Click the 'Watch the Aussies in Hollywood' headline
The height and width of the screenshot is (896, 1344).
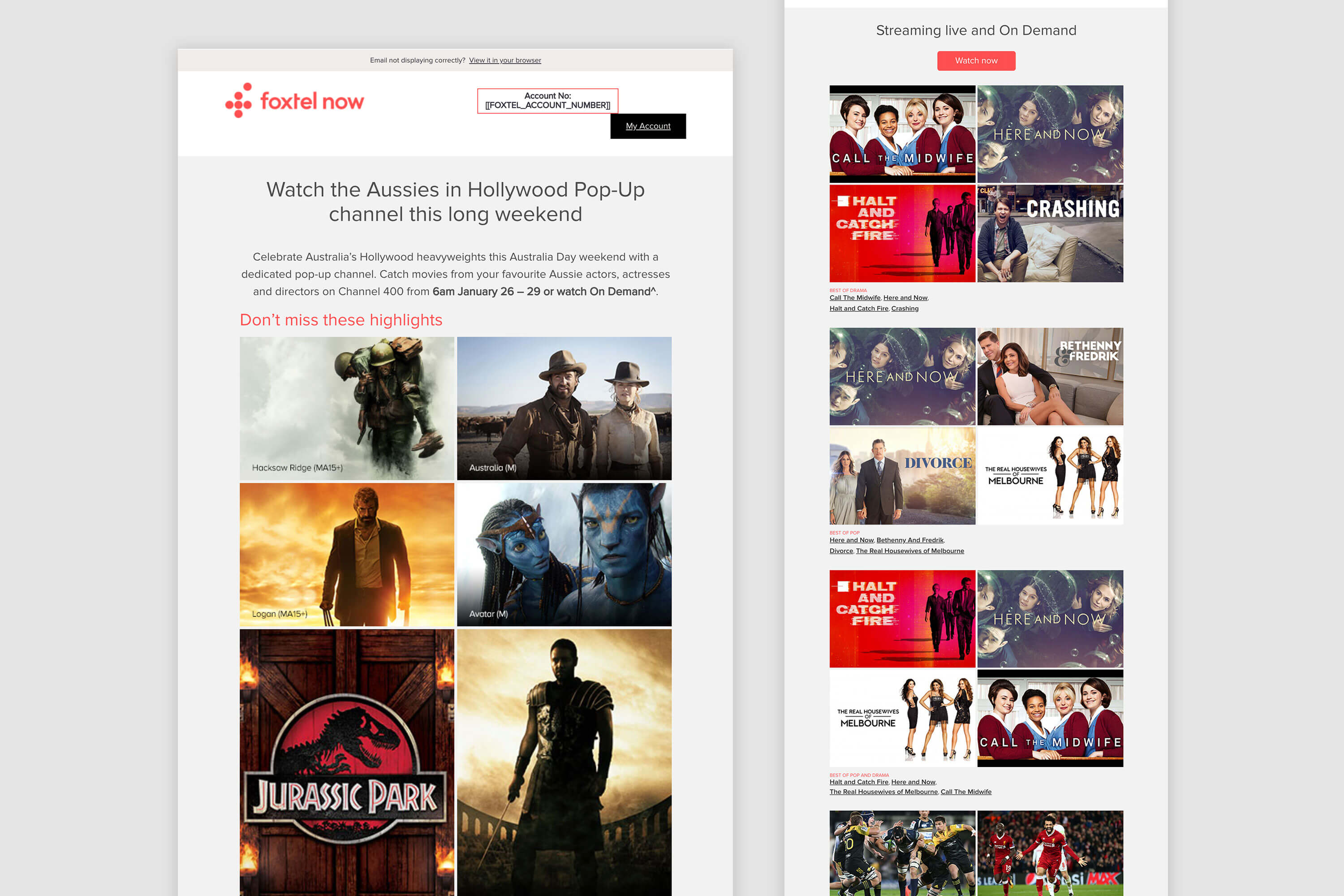pyautogui.click(x=456, y=202)
